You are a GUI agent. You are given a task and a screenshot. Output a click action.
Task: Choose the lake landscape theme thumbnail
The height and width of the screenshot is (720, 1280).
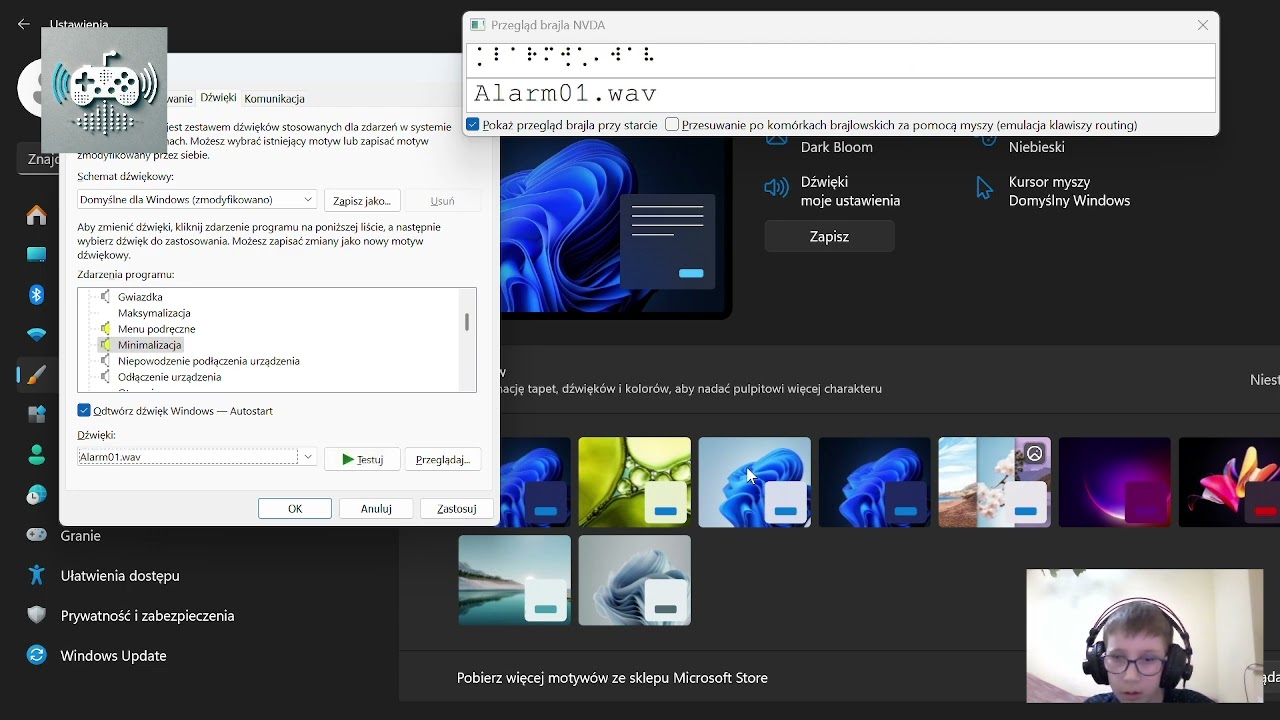[x=514, y=580]
